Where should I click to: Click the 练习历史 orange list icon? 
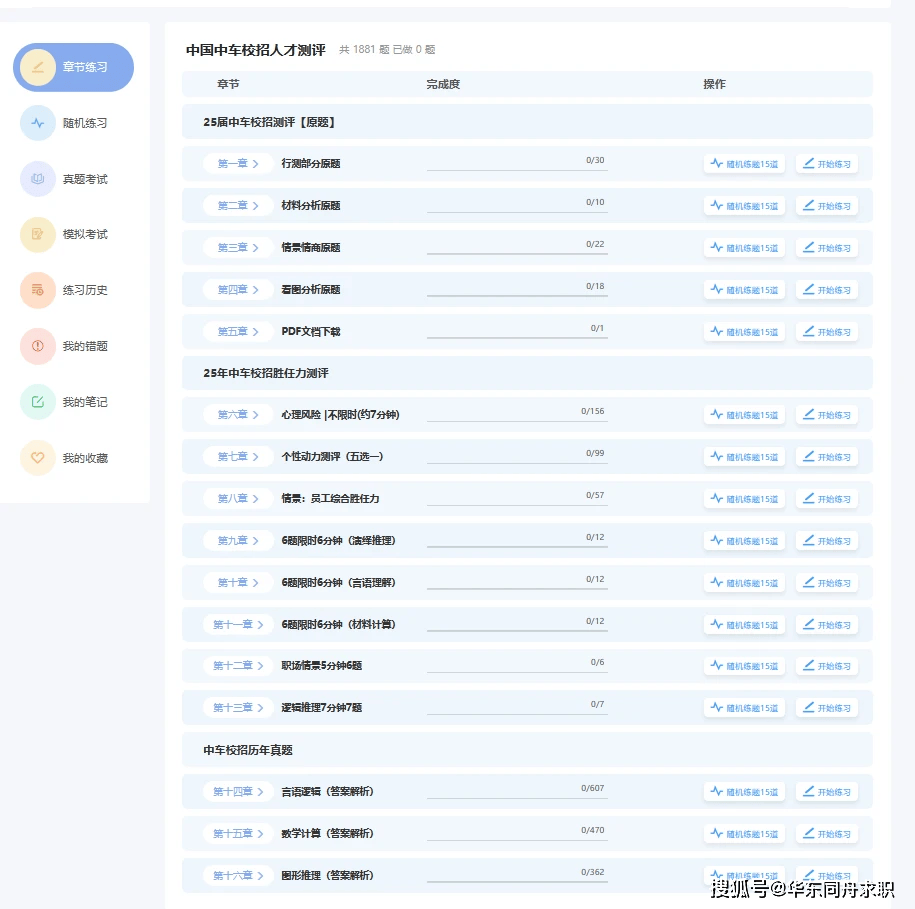(x=38, y=290)
